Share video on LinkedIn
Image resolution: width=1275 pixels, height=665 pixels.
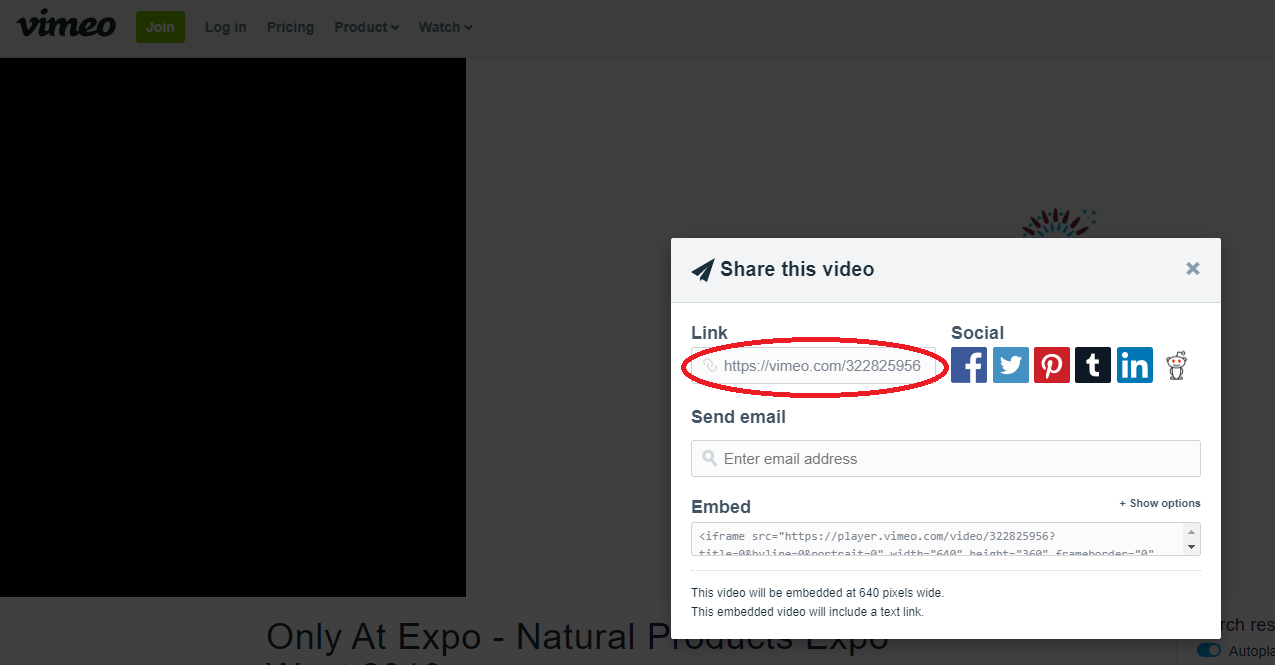pyautogui.click(x=1135, y=365)
